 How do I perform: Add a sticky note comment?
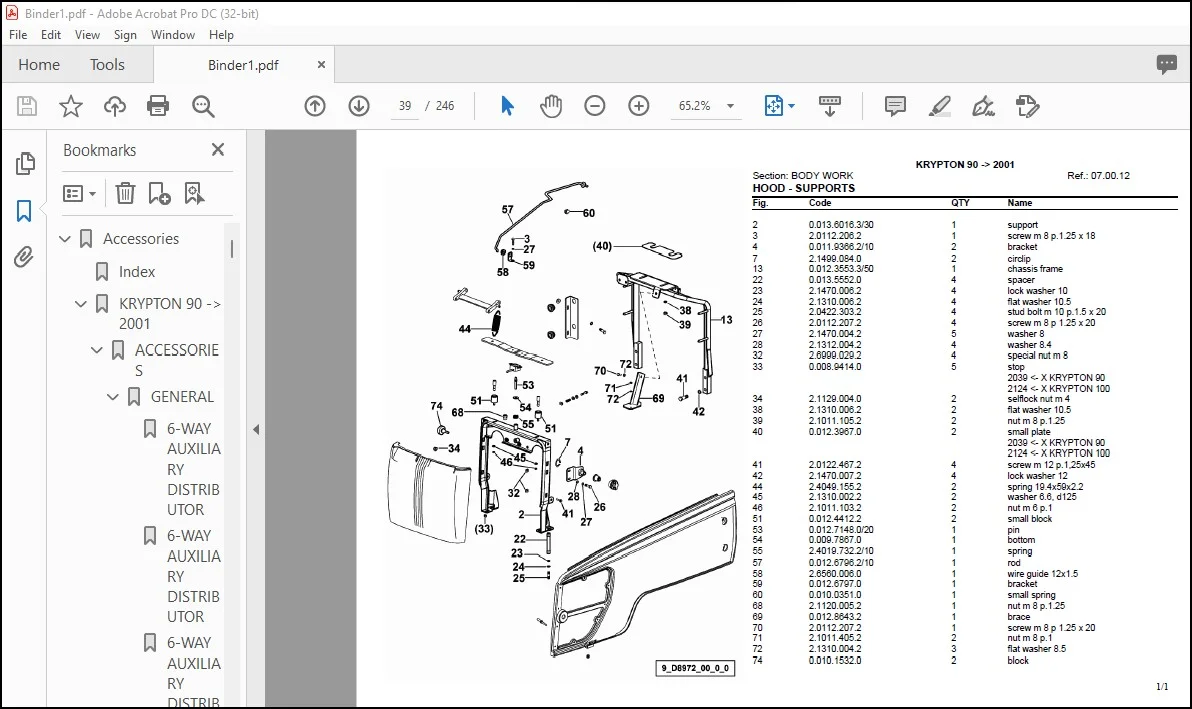896,106
